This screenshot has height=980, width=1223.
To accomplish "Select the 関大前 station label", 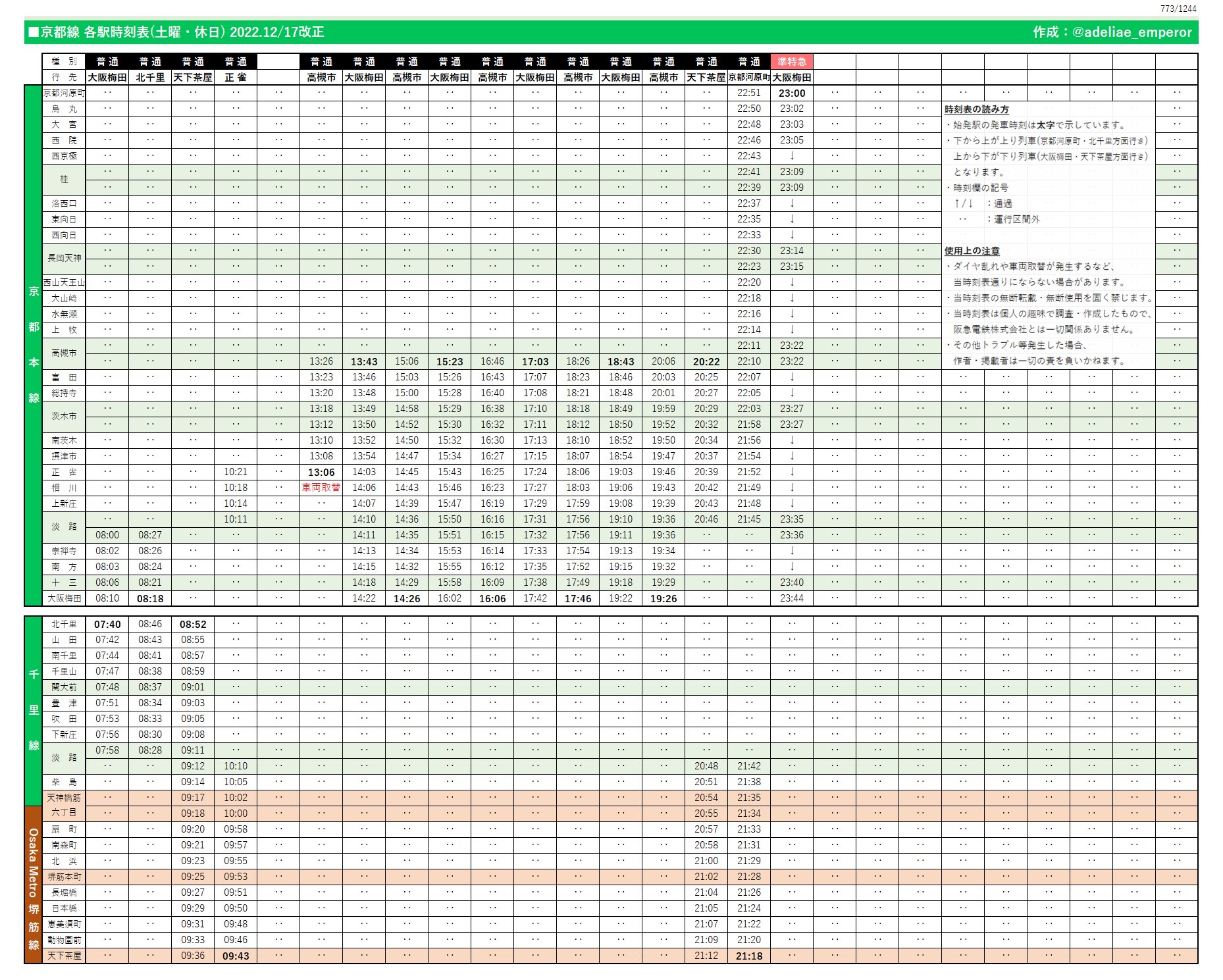I will pos(64,687).
